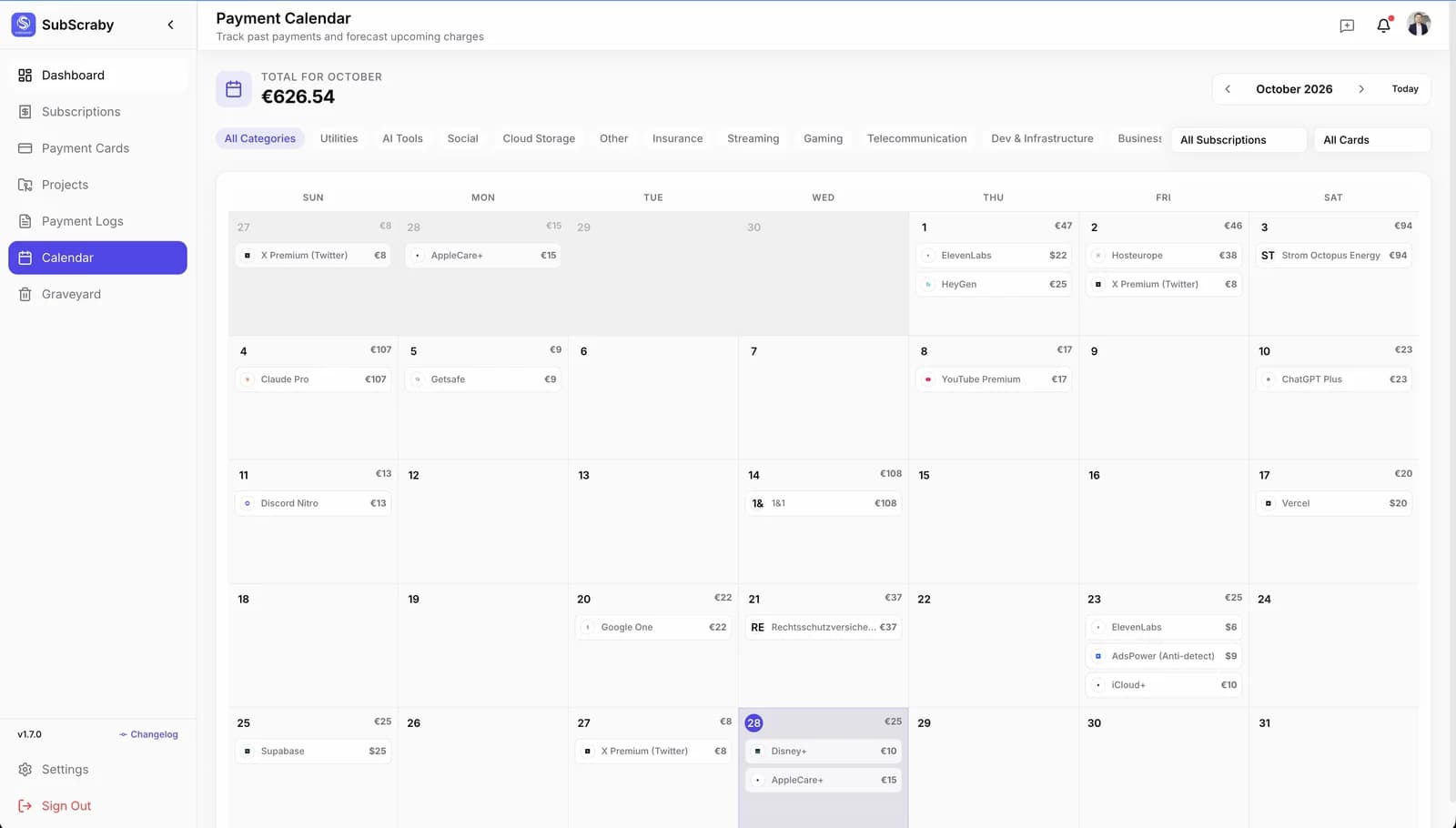1456x828 pixels.
Task: Click the 1&1 payment on the 14th
Action: [x=824, y=503]
